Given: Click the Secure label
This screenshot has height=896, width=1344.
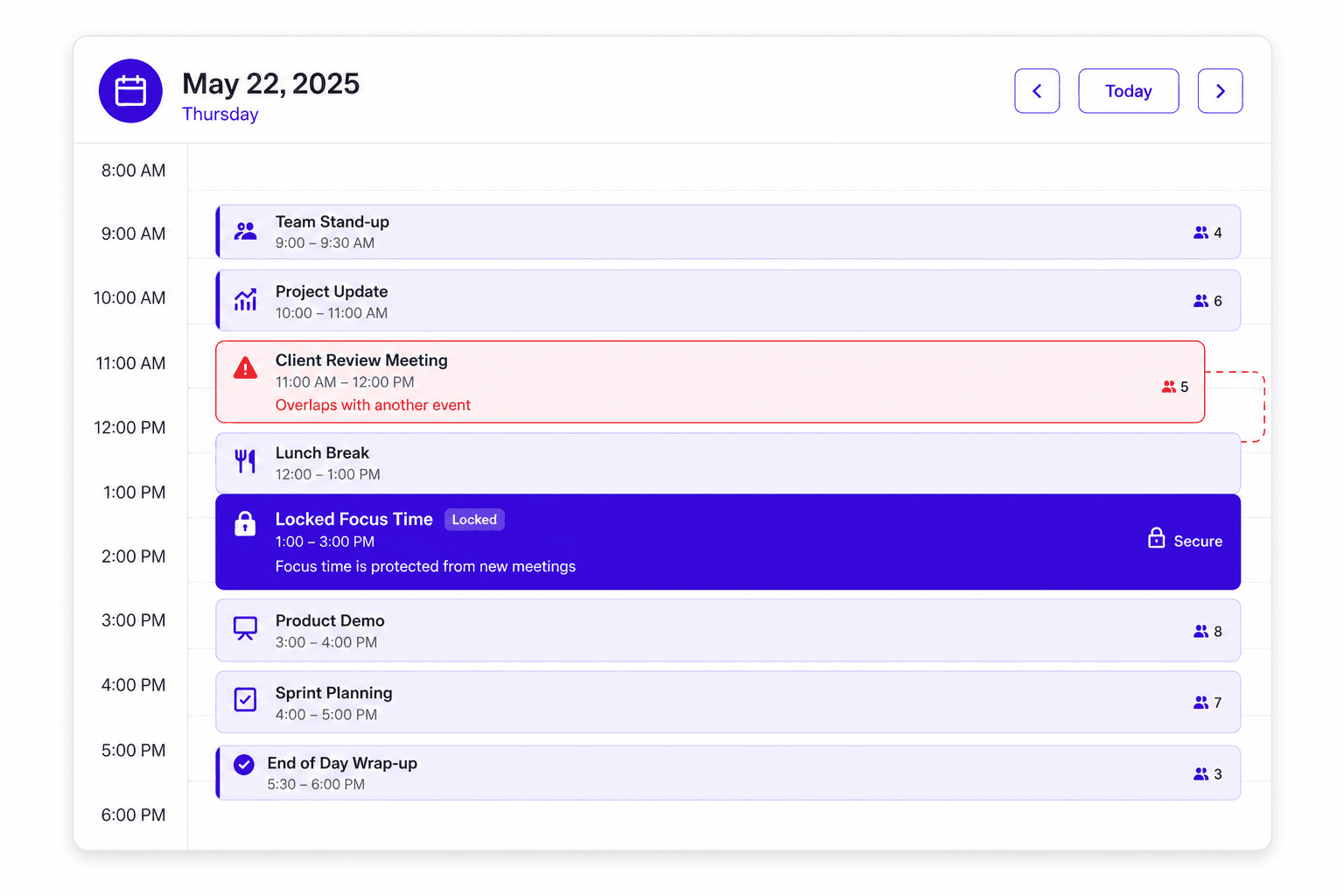Looking at the screenshot, I should coord(1198,542).
